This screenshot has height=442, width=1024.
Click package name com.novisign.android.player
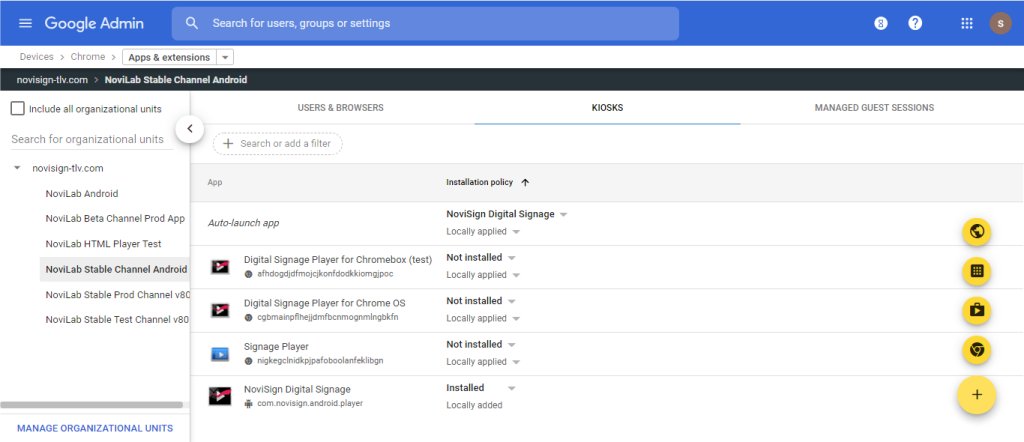coord(310,403)
